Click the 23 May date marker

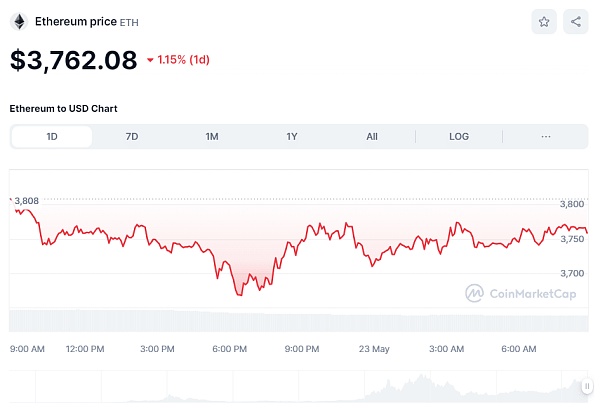pyautogui.click(x=373, y=349)
